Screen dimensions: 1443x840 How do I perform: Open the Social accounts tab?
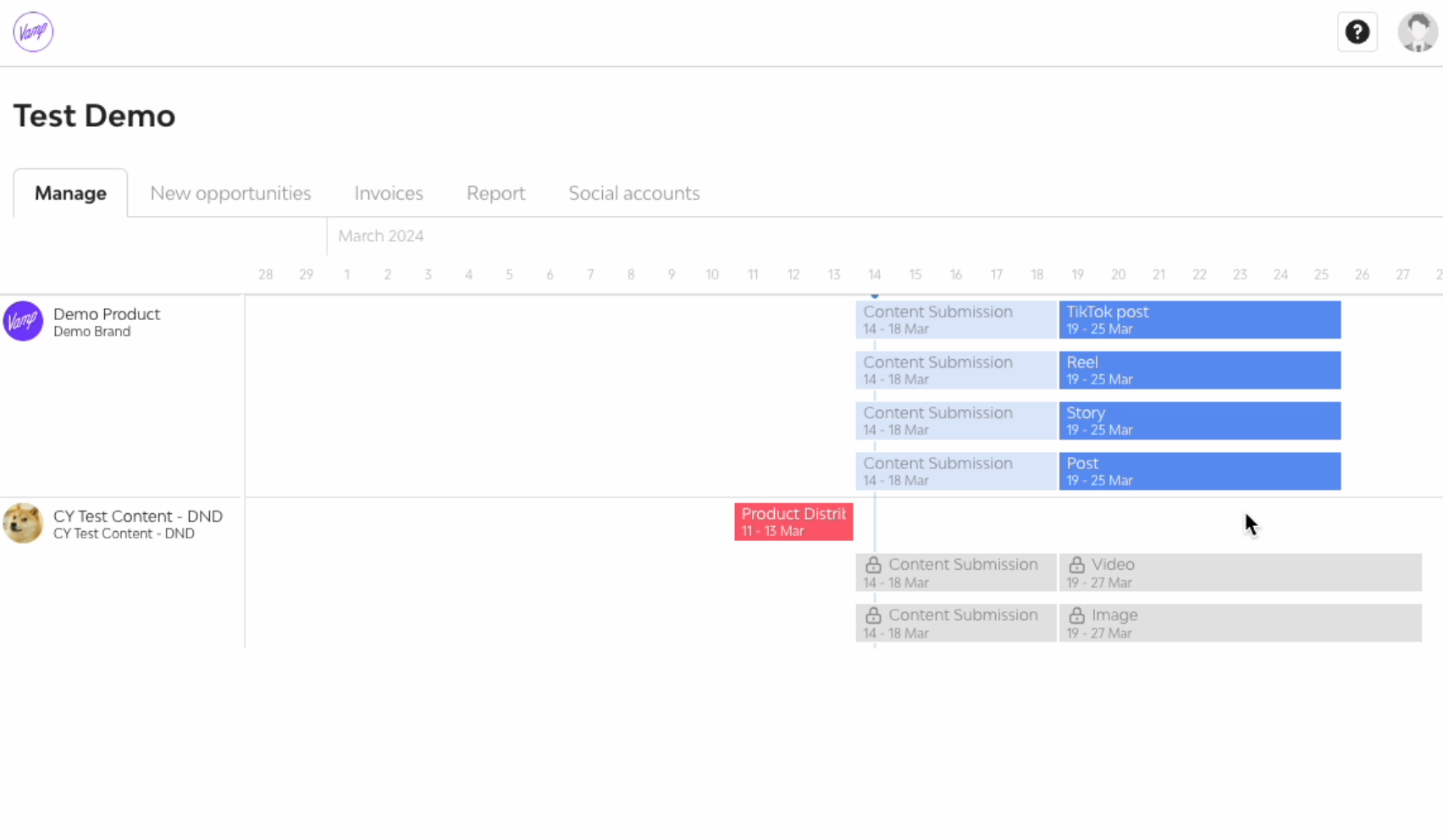point(634,193)
